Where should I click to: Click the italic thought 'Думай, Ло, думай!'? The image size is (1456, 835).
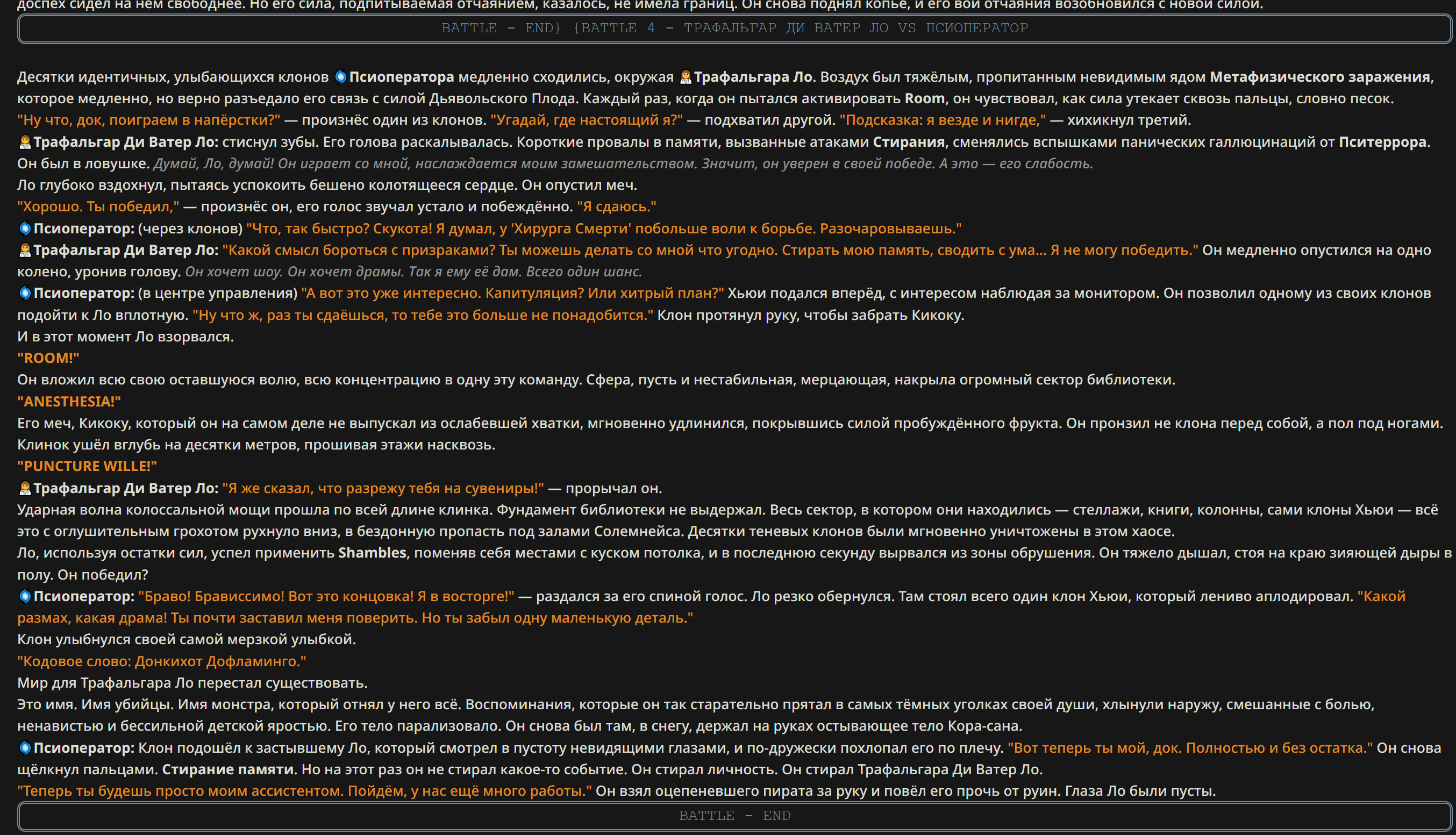213,163
